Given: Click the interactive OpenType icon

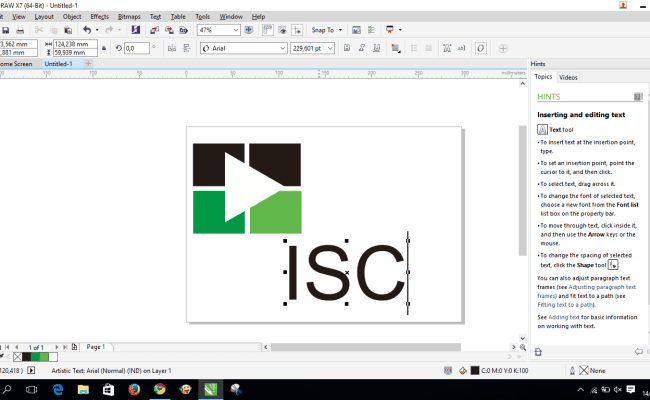Looking at the screenshot, I should pyautogui.click(x=480, y=48).
